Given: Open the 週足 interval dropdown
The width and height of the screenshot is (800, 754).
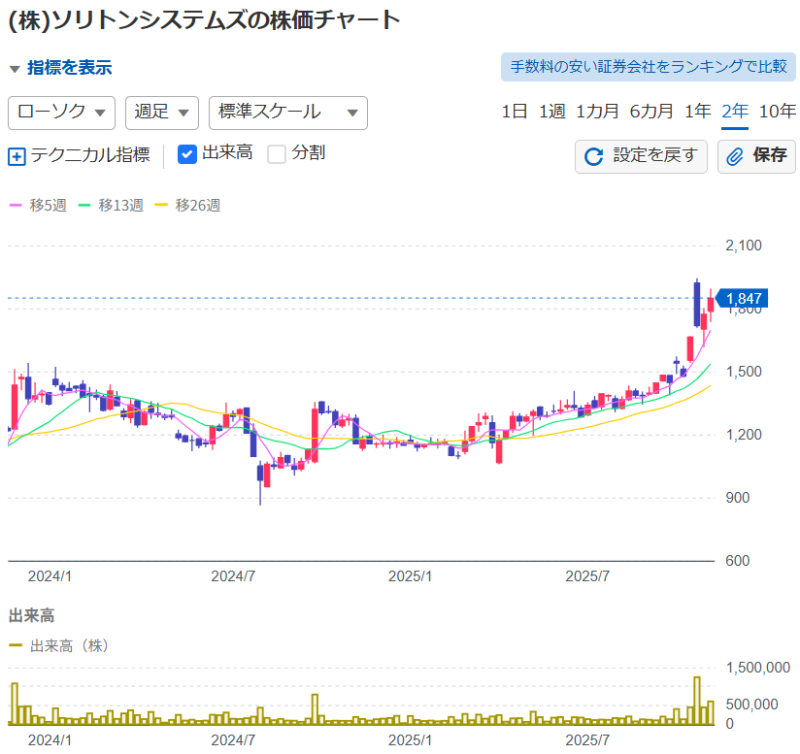Looking at the screenshot, I should [162, 112].
